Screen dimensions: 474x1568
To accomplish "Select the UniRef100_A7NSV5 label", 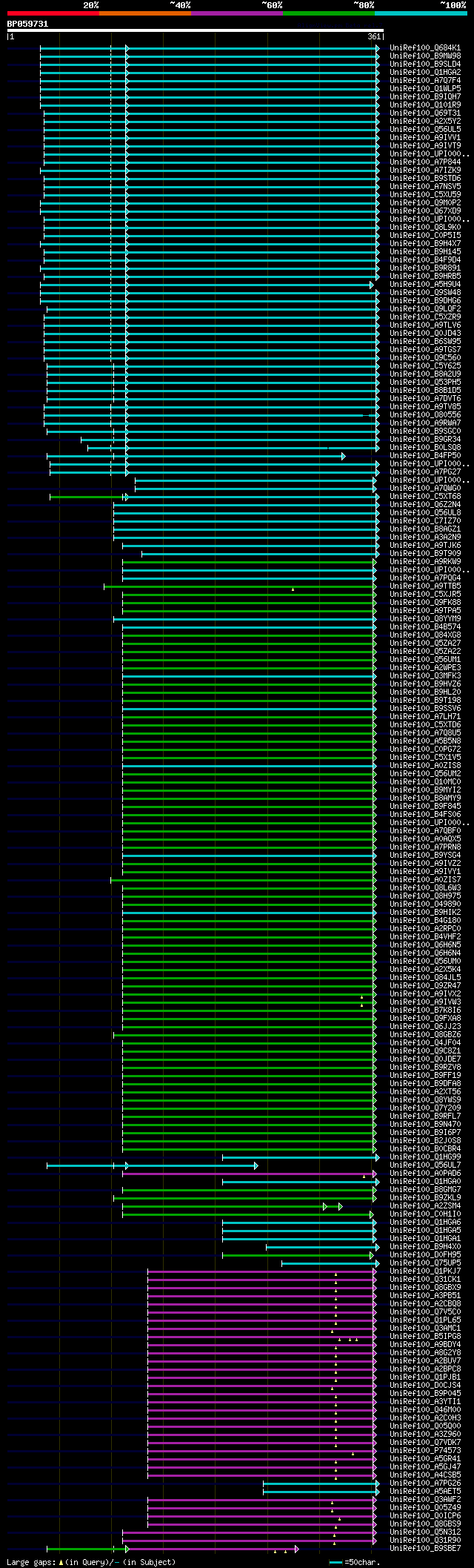I will (x=425, y=186).
